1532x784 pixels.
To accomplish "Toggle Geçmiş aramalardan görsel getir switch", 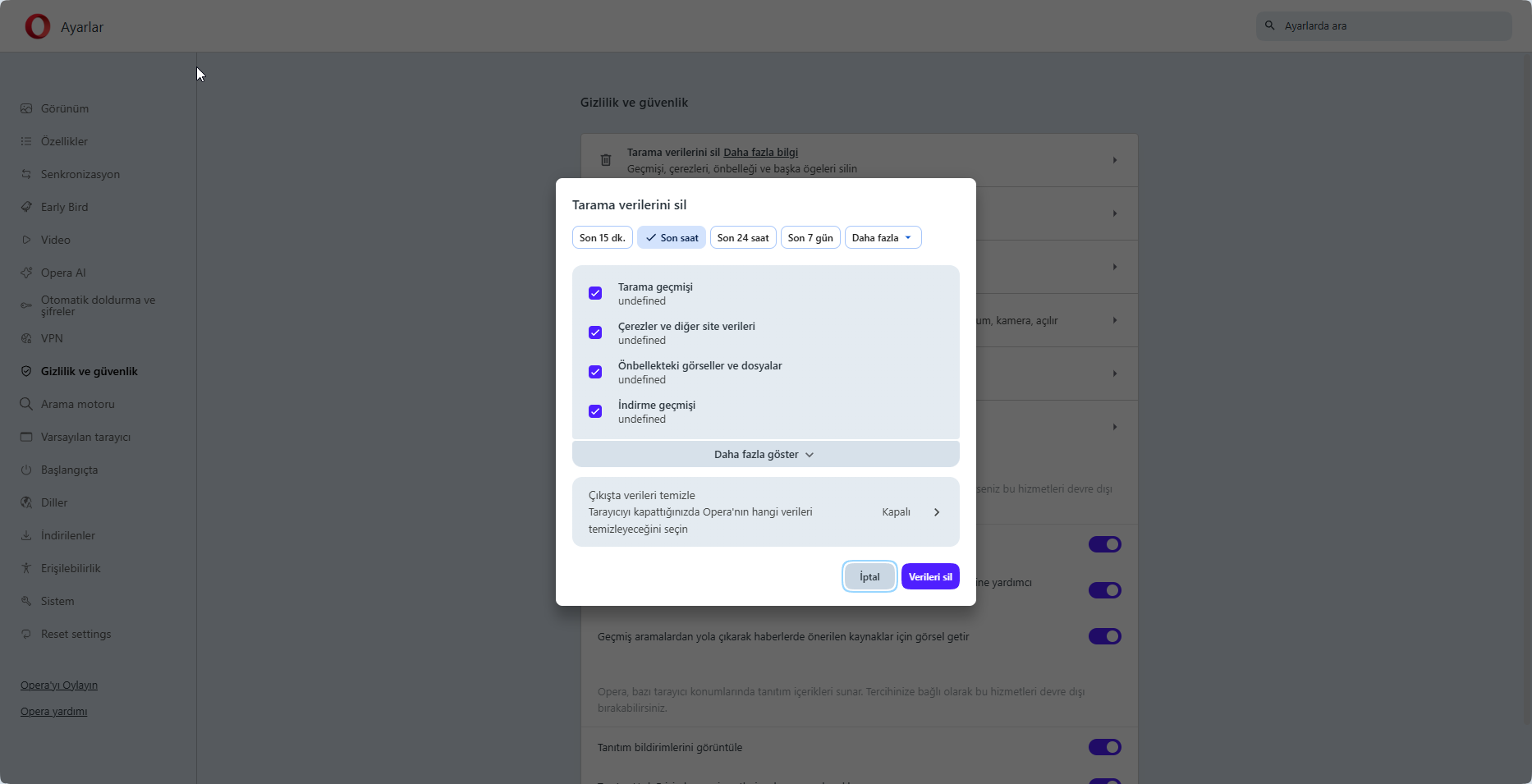I will (x=1105, y=636).
